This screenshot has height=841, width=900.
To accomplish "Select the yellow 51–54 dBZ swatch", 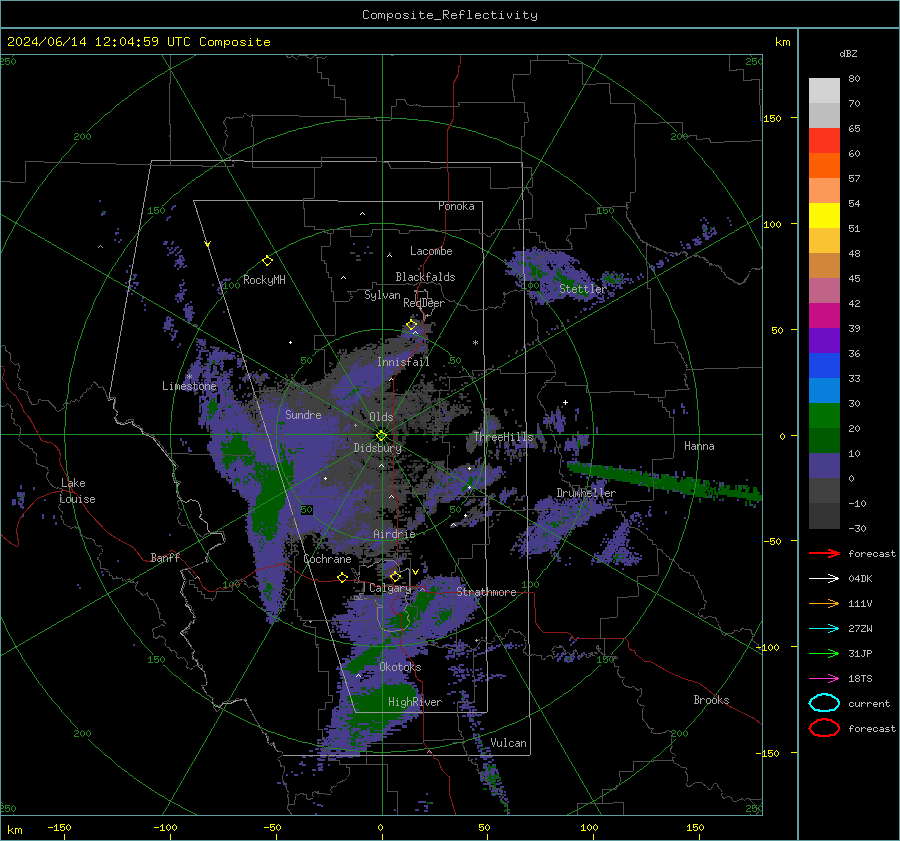I will 824,215.
